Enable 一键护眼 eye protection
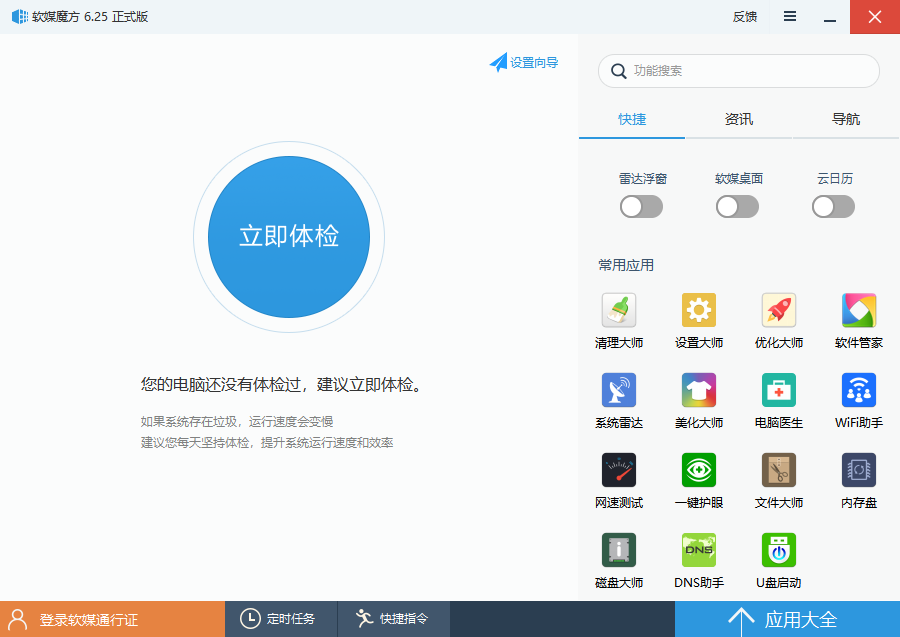The height and width of the screenshot is (637, 900). coord(699,480)
